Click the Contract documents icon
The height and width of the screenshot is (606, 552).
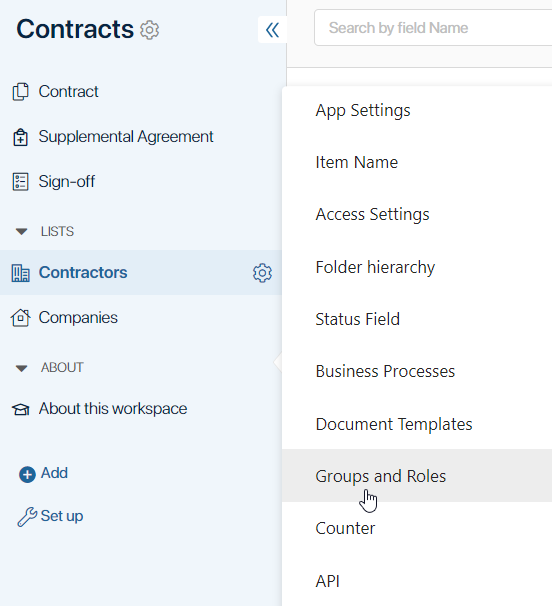click(20, 92)
